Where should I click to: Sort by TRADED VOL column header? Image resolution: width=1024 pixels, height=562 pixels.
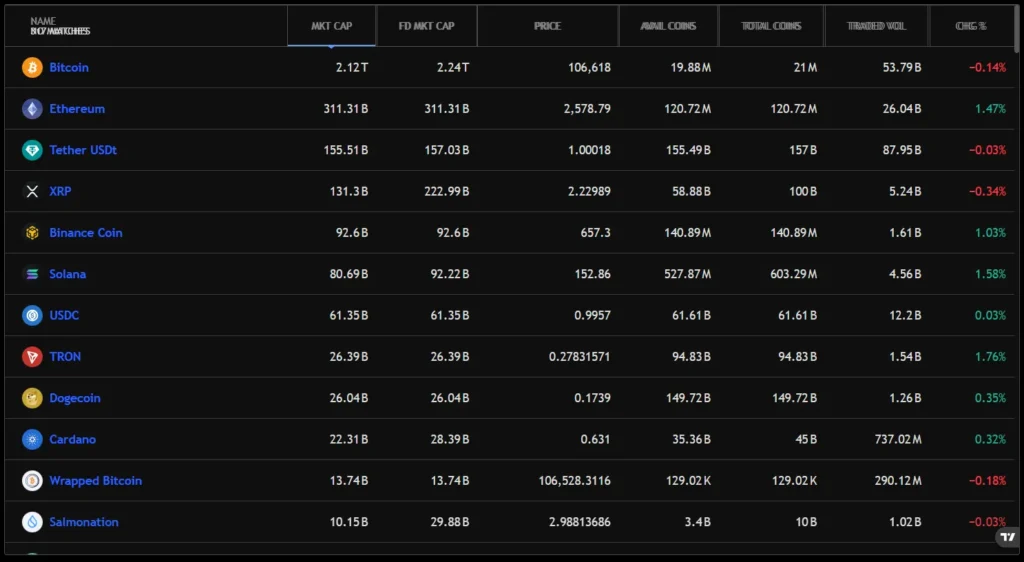point(876,26)
